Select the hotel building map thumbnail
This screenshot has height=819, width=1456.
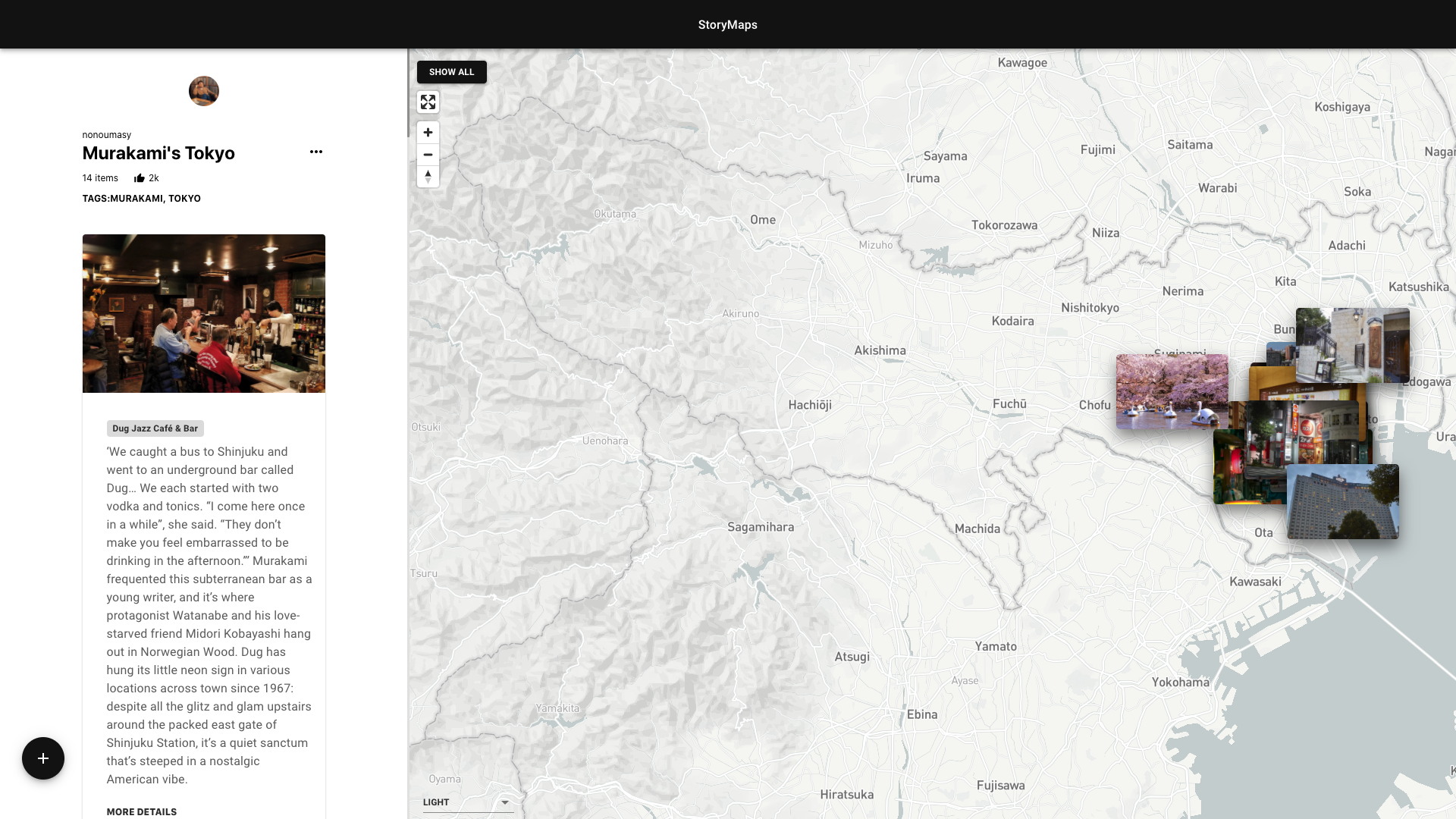[x=1343, y=502]
